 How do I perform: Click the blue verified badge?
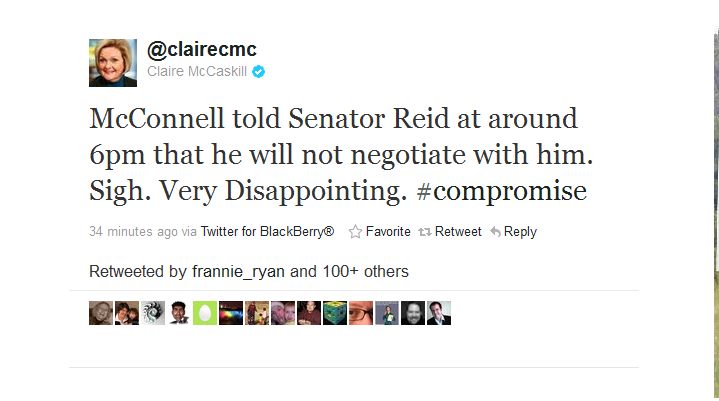258,72
